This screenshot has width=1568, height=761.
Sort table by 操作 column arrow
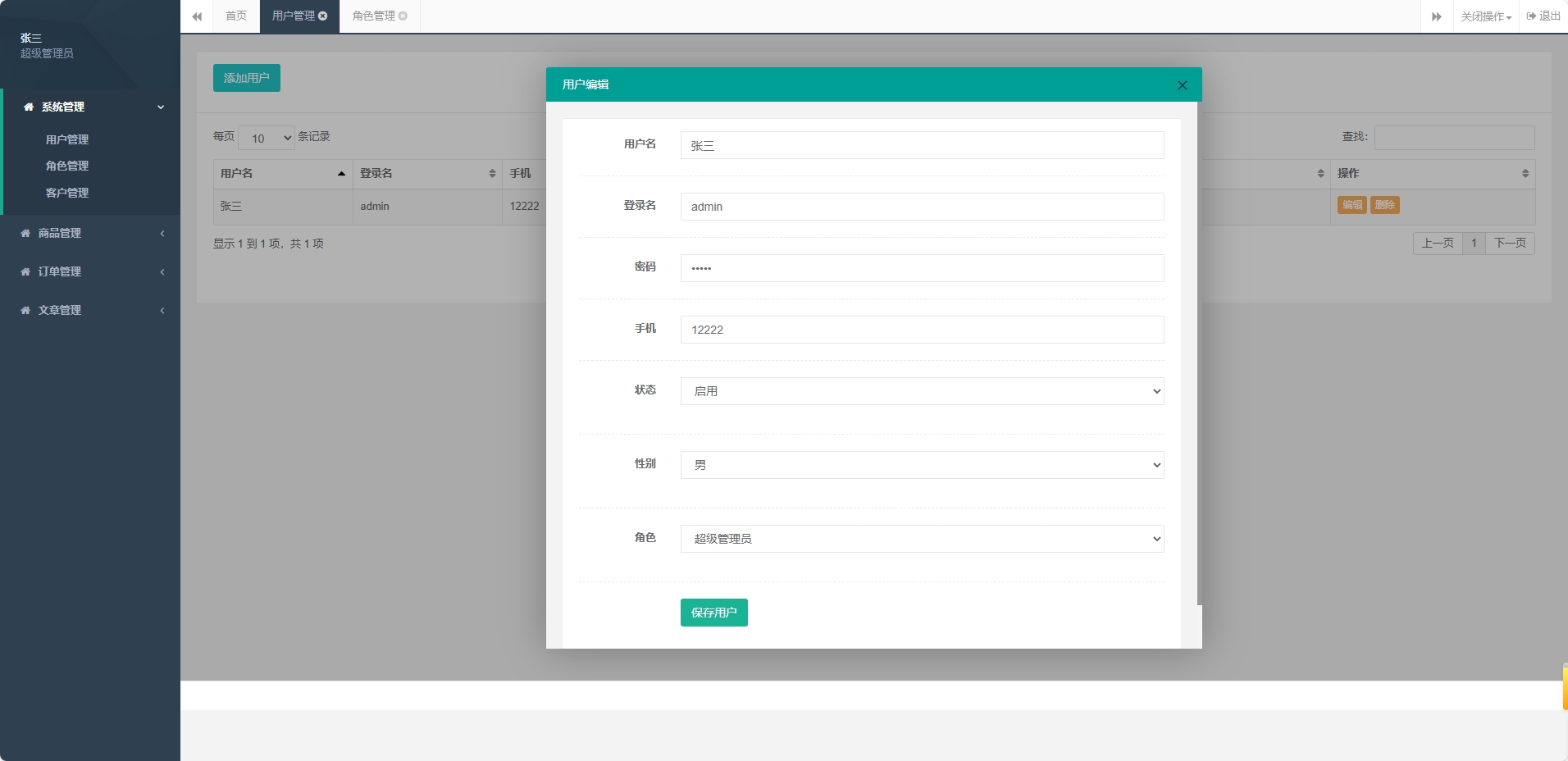tap(1525, 174)
